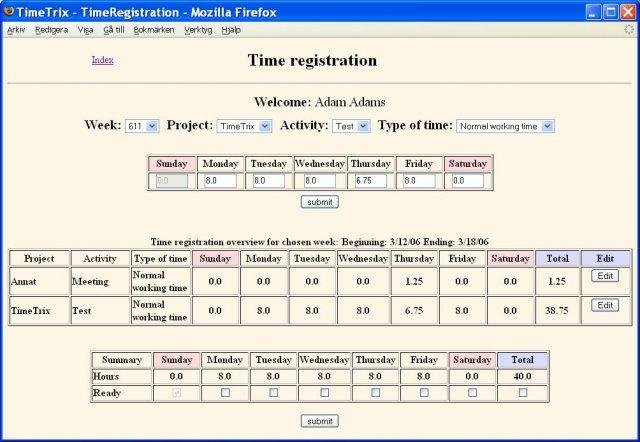Check the Thursday Ready checkbox
The width and height of the screenshot is (640, 442).
tap(376, 393)
